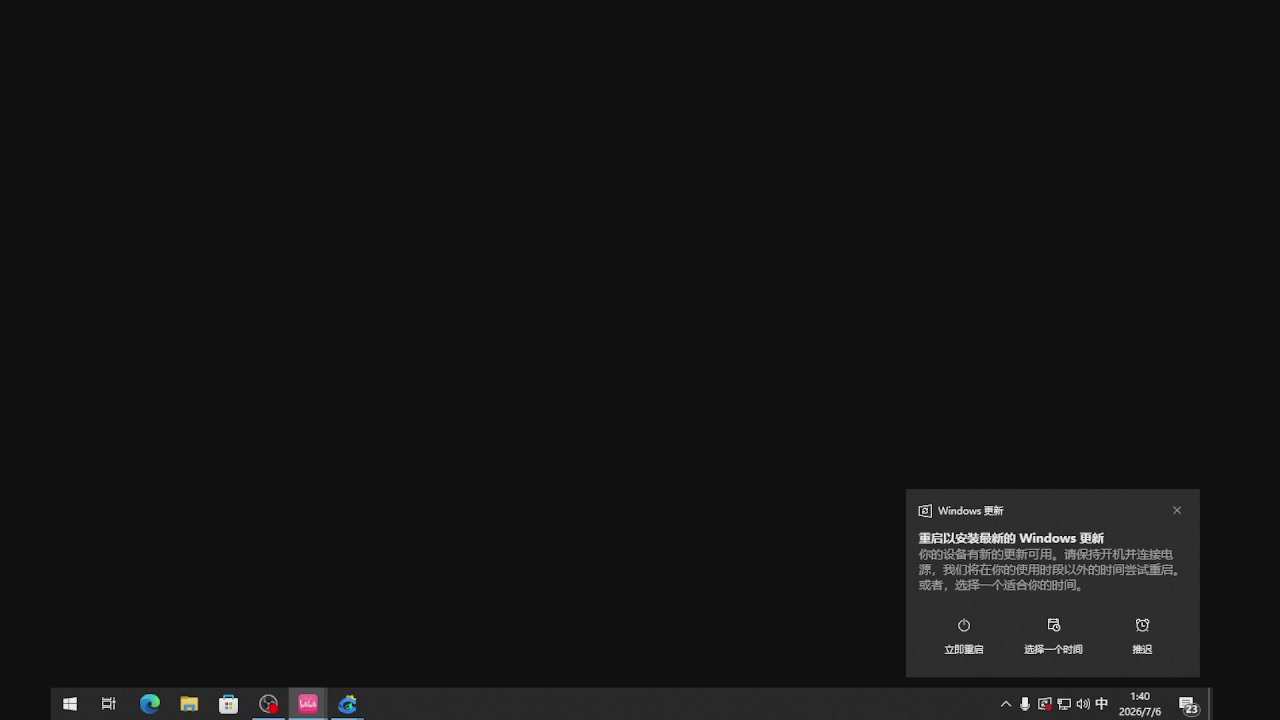Open the Windows Update tray icon
Image resolution: width=1280 pixels, height=720 pixels.
pyautogui.click(x=1044, y=704)
